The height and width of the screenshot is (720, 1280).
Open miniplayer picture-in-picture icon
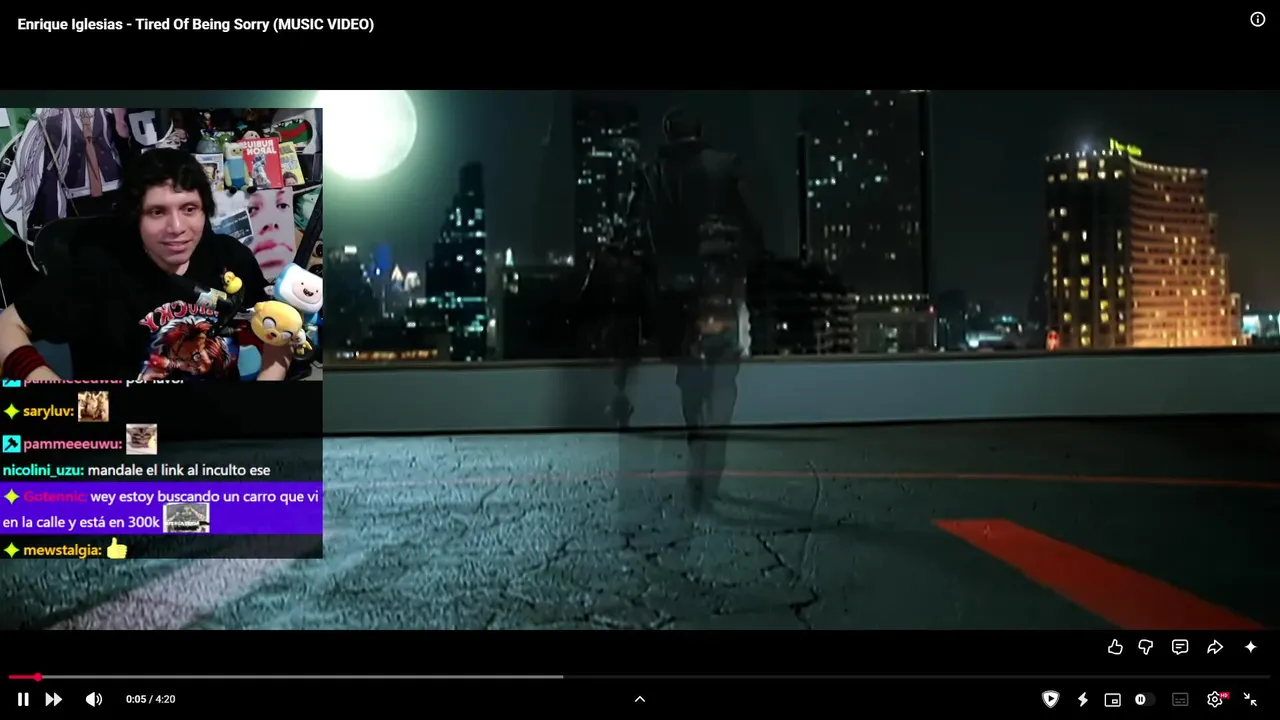point(1112,700)
